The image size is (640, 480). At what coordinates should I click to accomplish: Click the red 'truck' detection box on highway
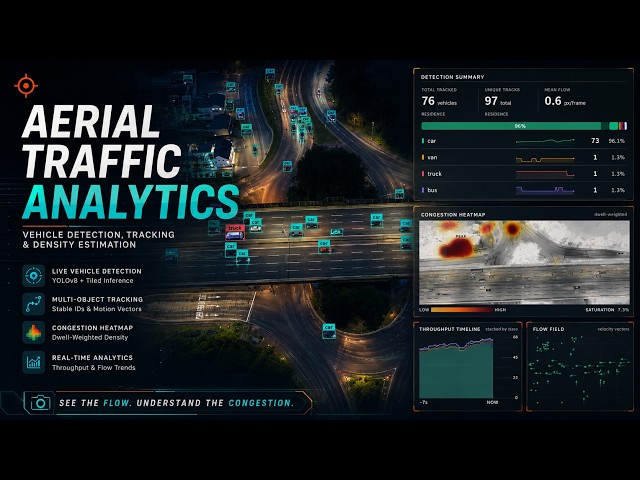pos(235,232)
